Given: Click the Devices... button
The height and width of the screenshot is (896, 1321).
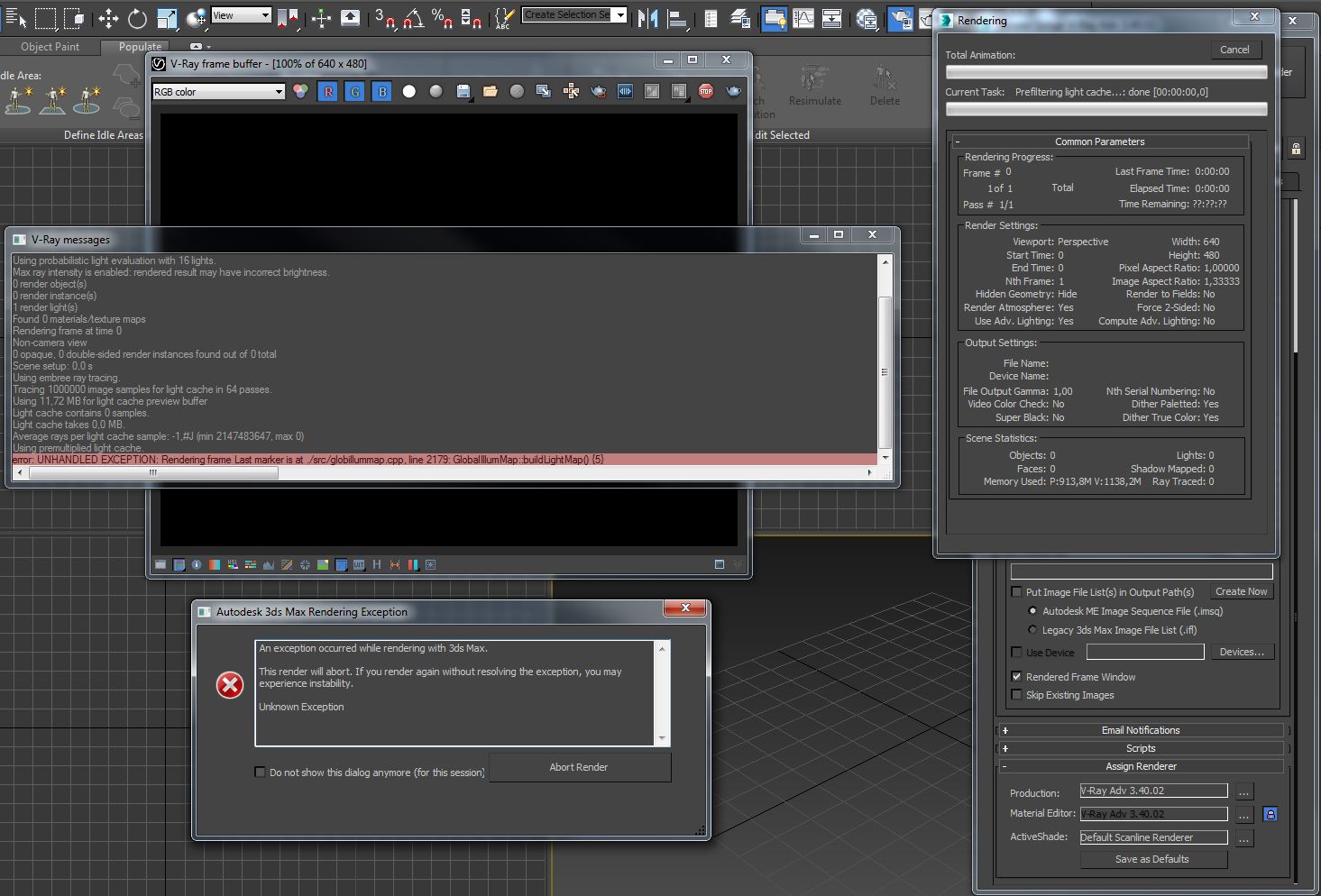Looking at the screenshot, I should 1242,652.
